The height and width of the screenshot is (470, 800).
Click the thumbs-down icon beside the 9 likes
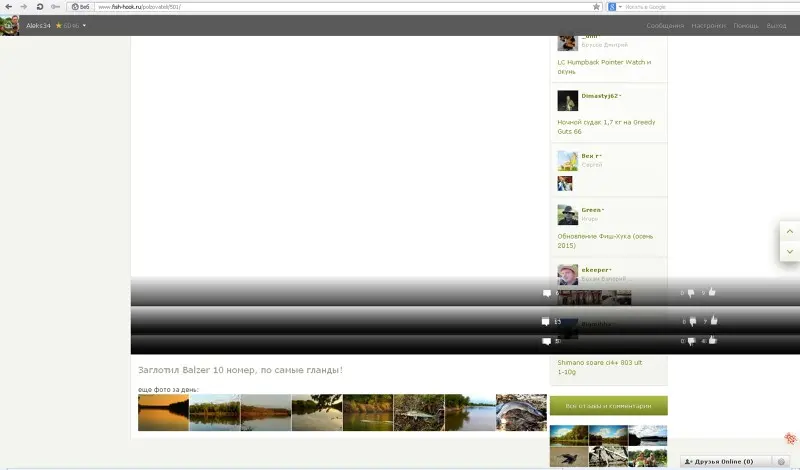(691, 293)
